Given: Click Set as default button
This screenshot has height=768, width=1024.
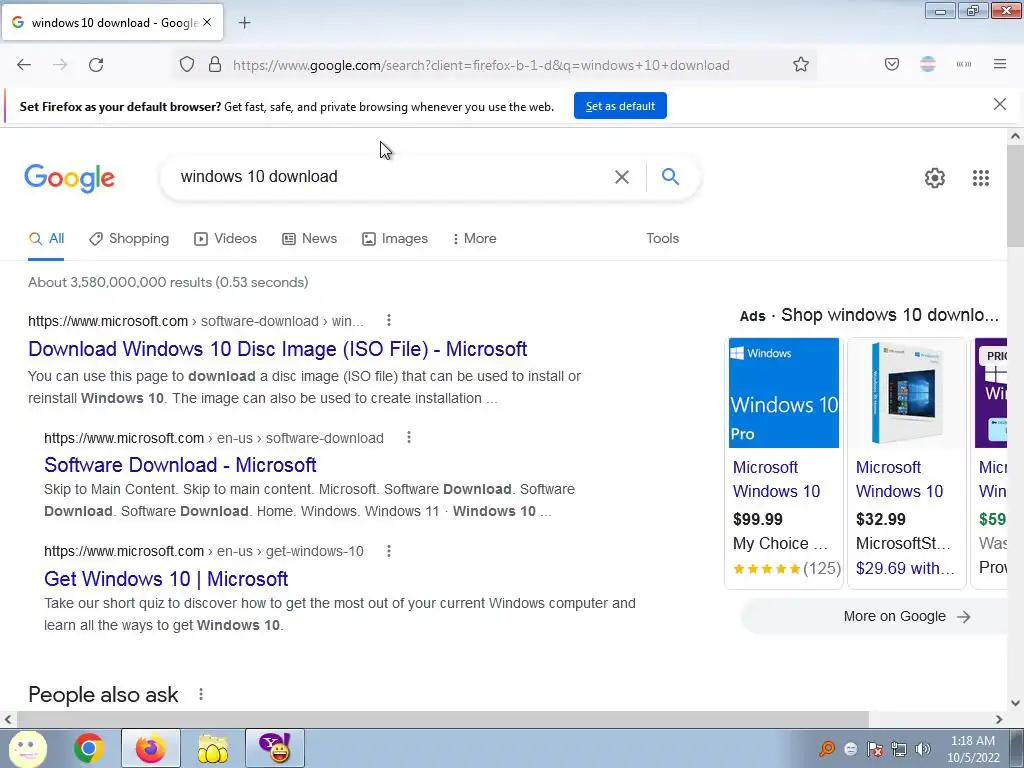Looking at the screenshot, I should [x=620, y=106].
